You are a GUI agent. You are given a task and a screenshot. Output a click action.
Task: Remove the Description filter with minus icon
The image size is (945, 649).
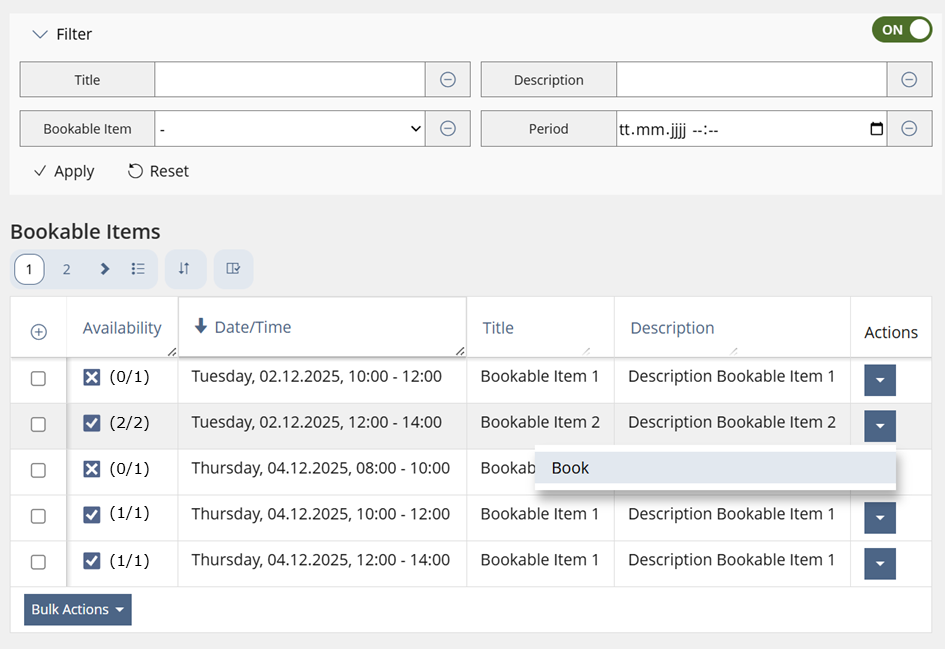click(909, 80)
